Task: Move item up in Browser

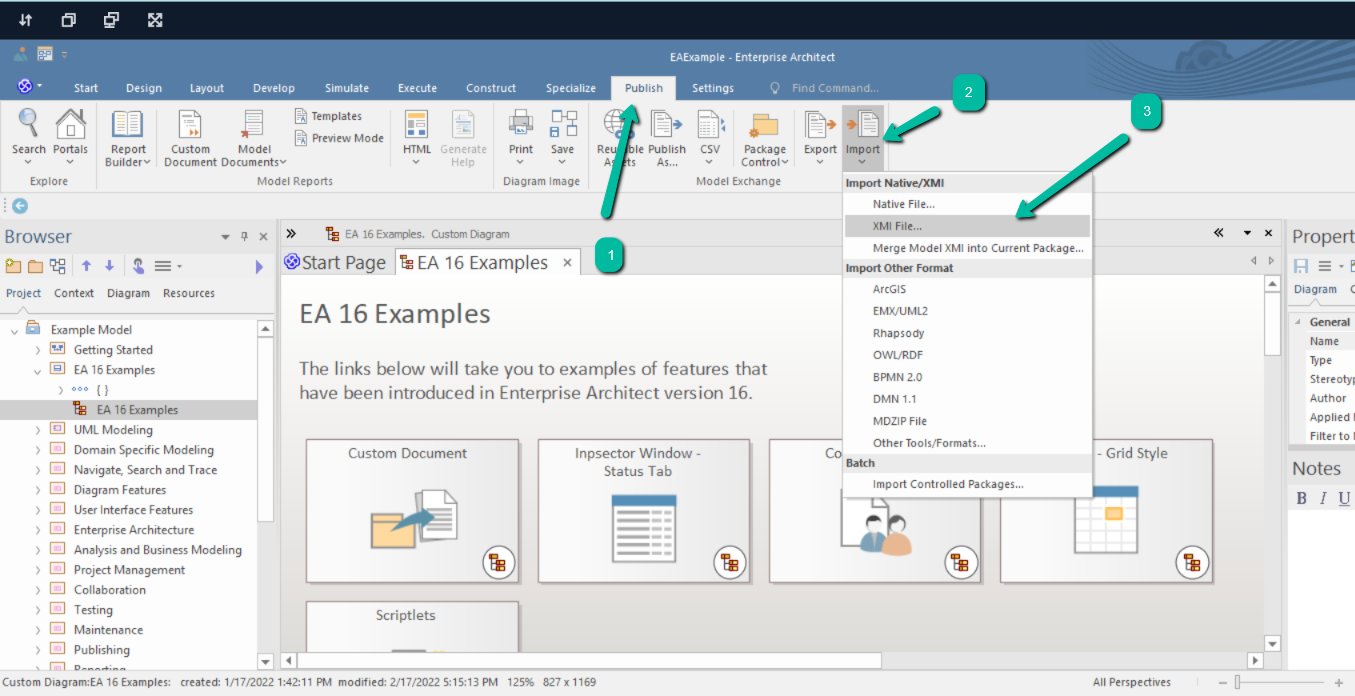Action: point(87,266)
